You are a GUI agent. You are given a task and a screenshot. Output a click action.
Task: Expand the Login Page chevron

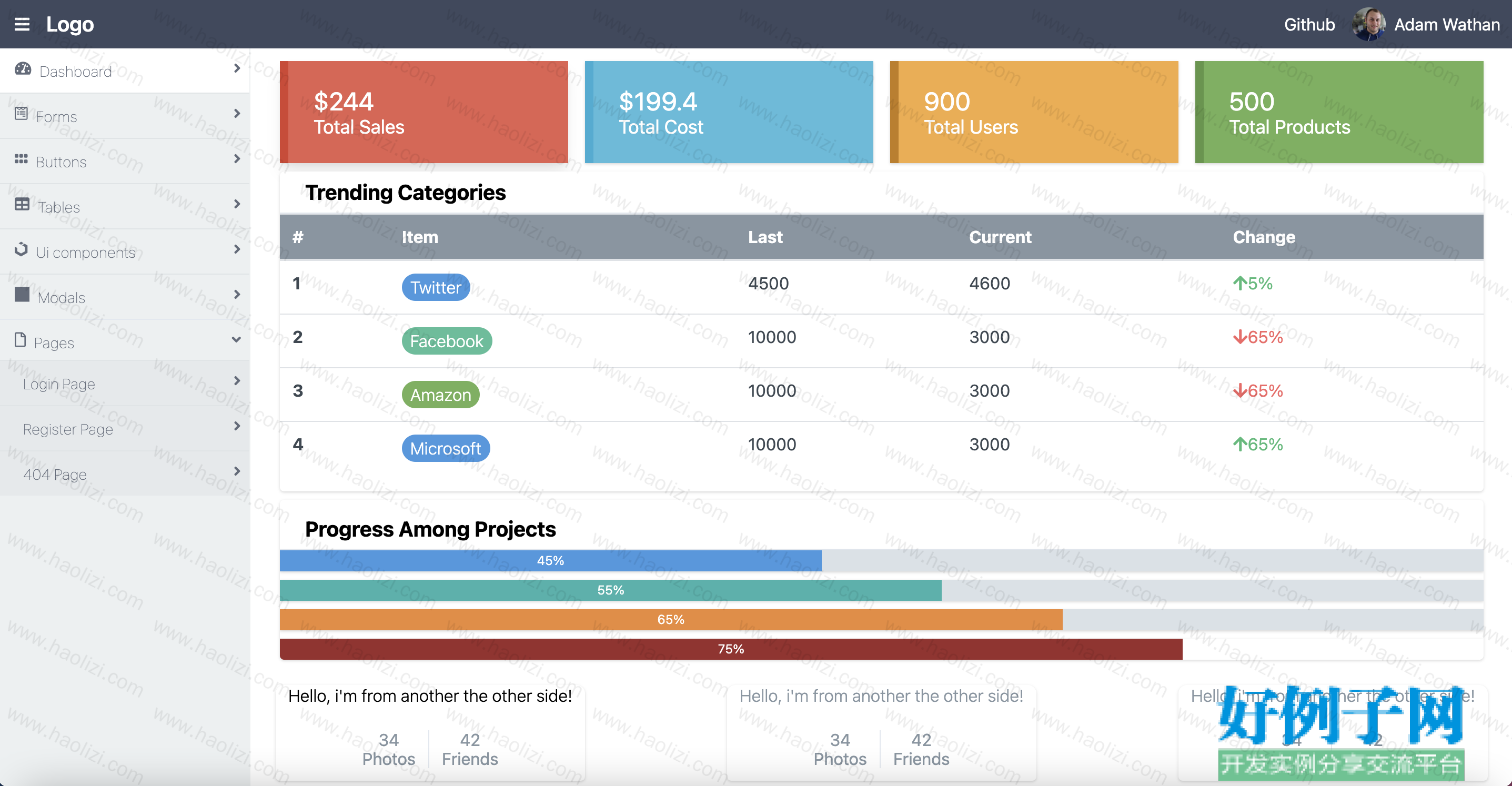(237, 380)
